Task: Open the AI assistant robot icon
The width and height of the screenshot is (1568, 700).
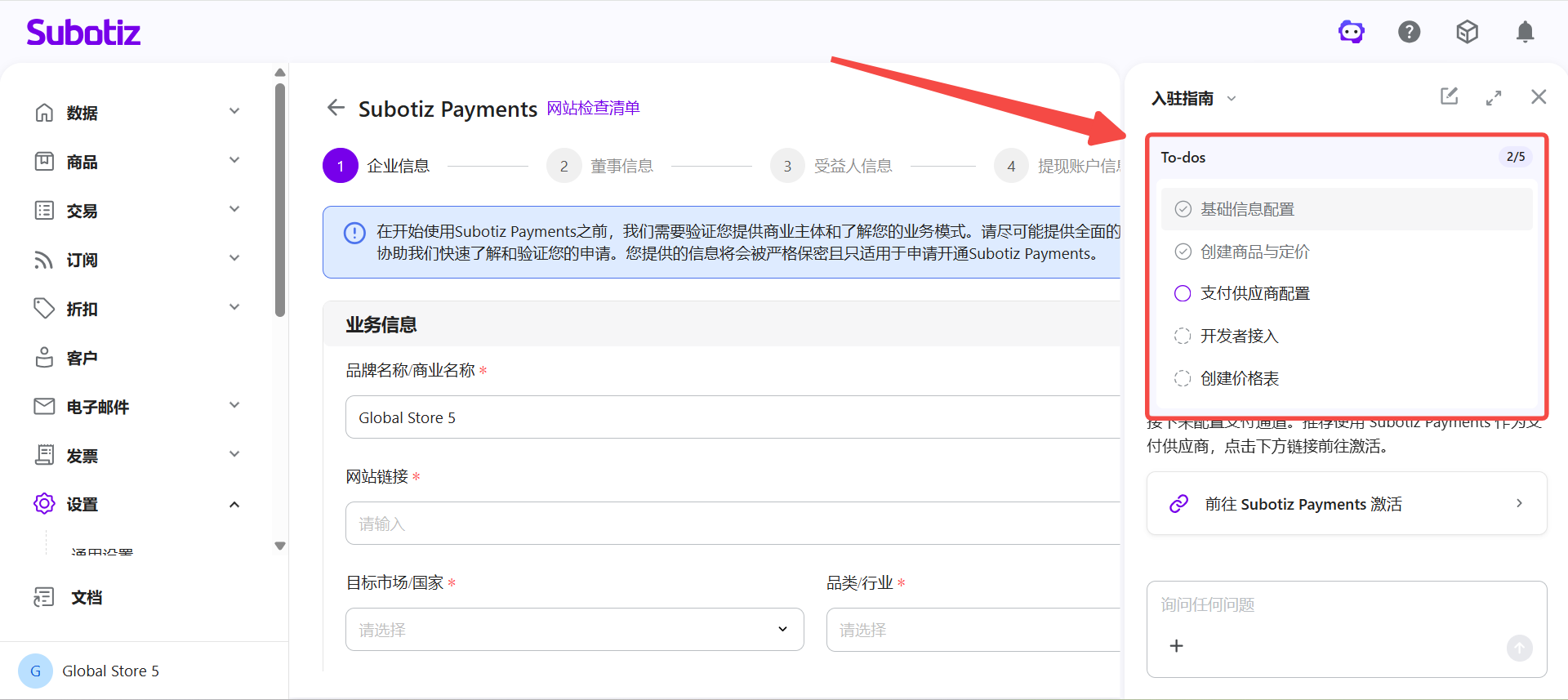Action: [x=1351, y=33]
